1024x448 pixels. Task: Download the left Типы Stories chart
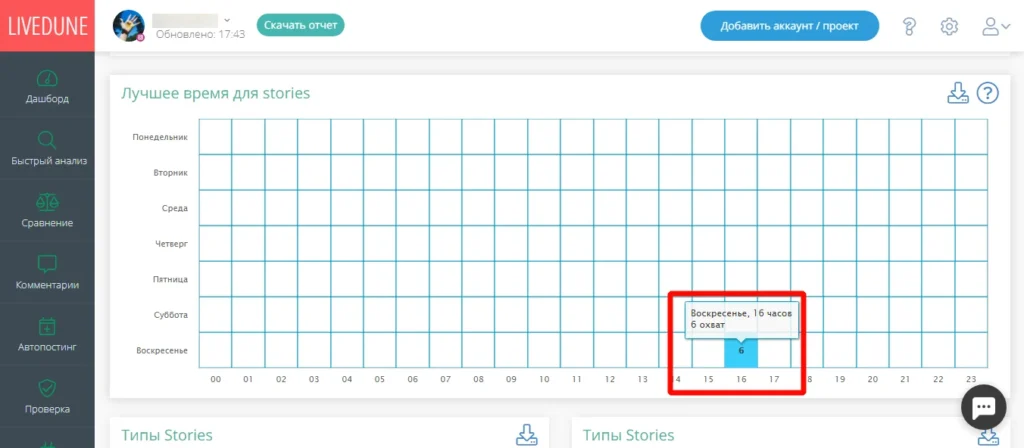coord(526,434)
